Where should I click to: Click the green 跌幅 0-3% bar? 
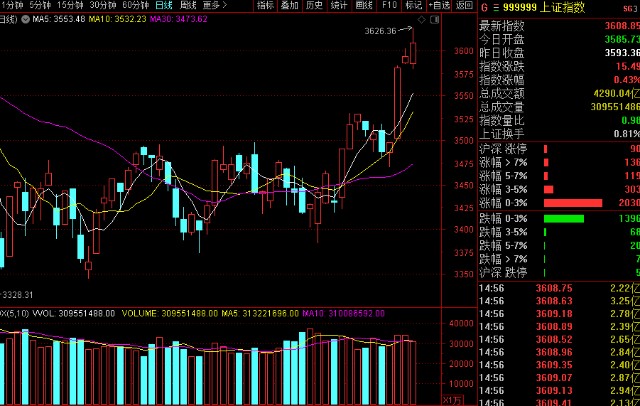pos(564,219)
